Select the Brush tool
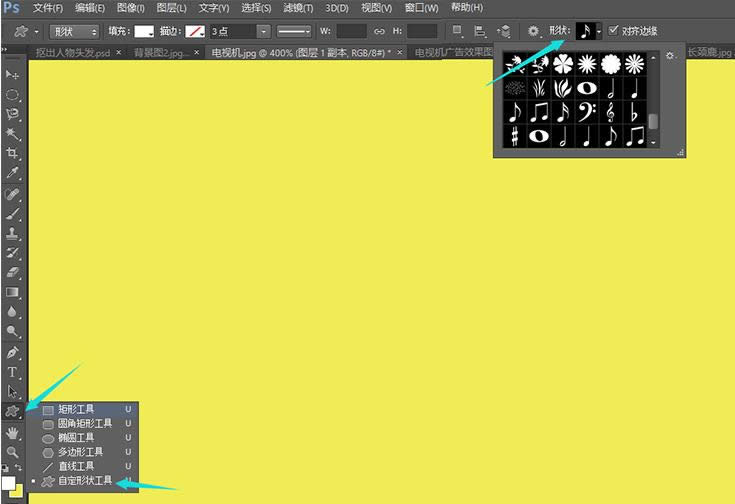This screenshot has height=504, width=735. 12,214
